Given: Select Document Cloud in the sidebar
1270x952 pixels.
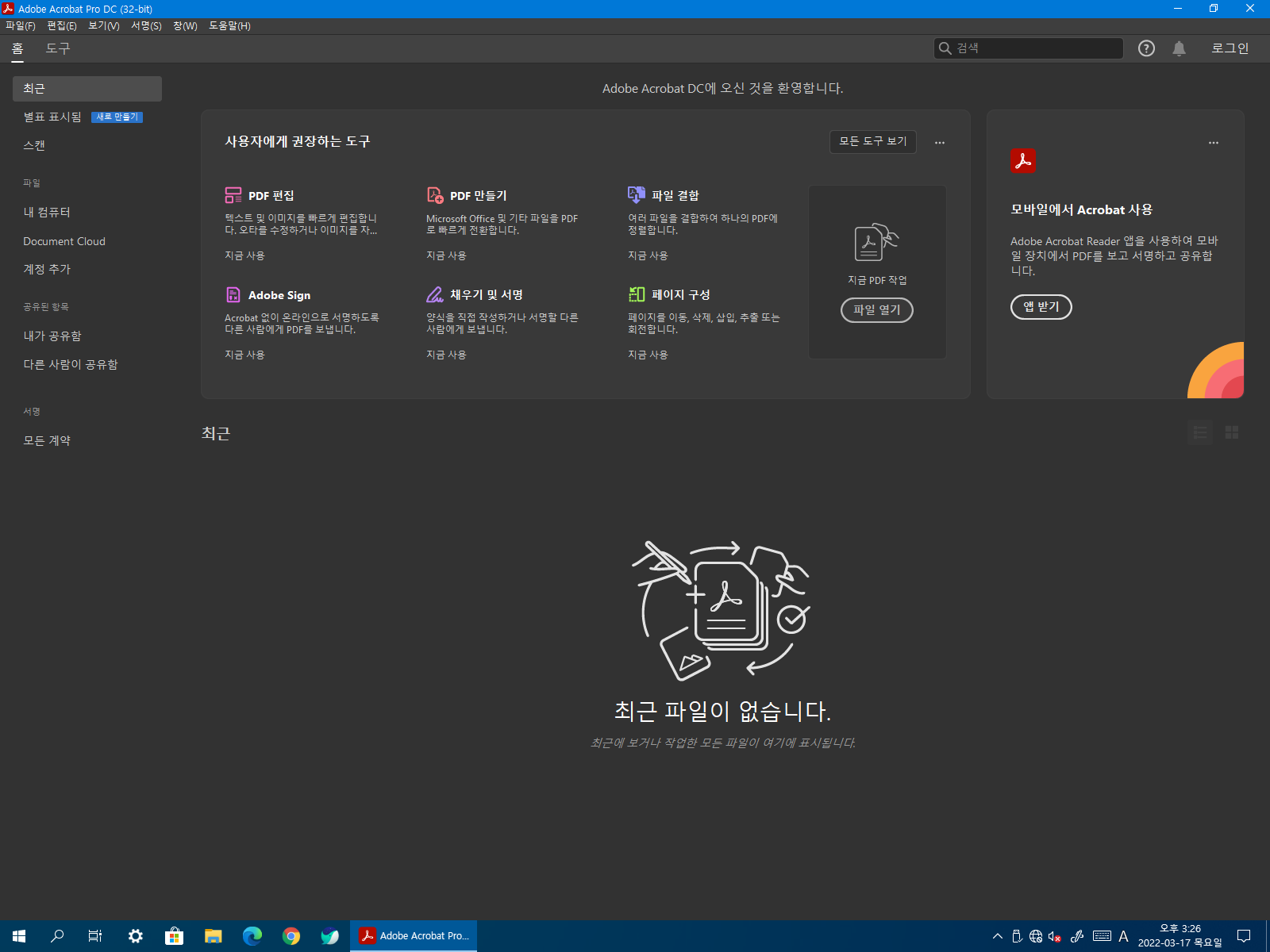Looking at the screenshot, I should coord(64,241).
